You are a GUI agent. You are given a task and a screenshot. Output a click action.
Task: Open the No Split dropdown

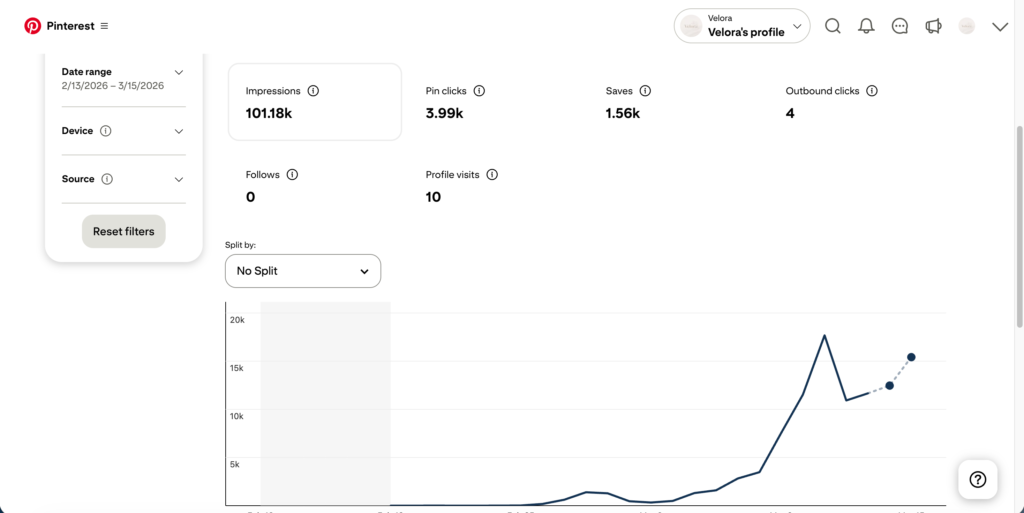tap(303, 271)
